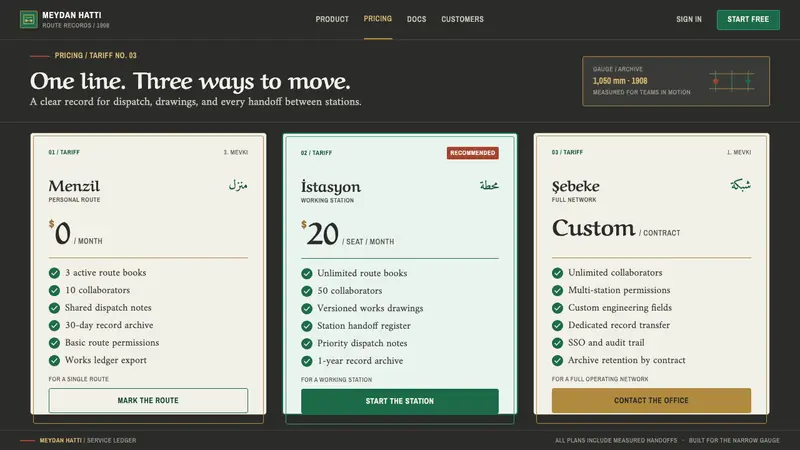This screenshot has height=450, width=800.
Task: Click the Meydan Hatti logo icon
Action: 29,19
